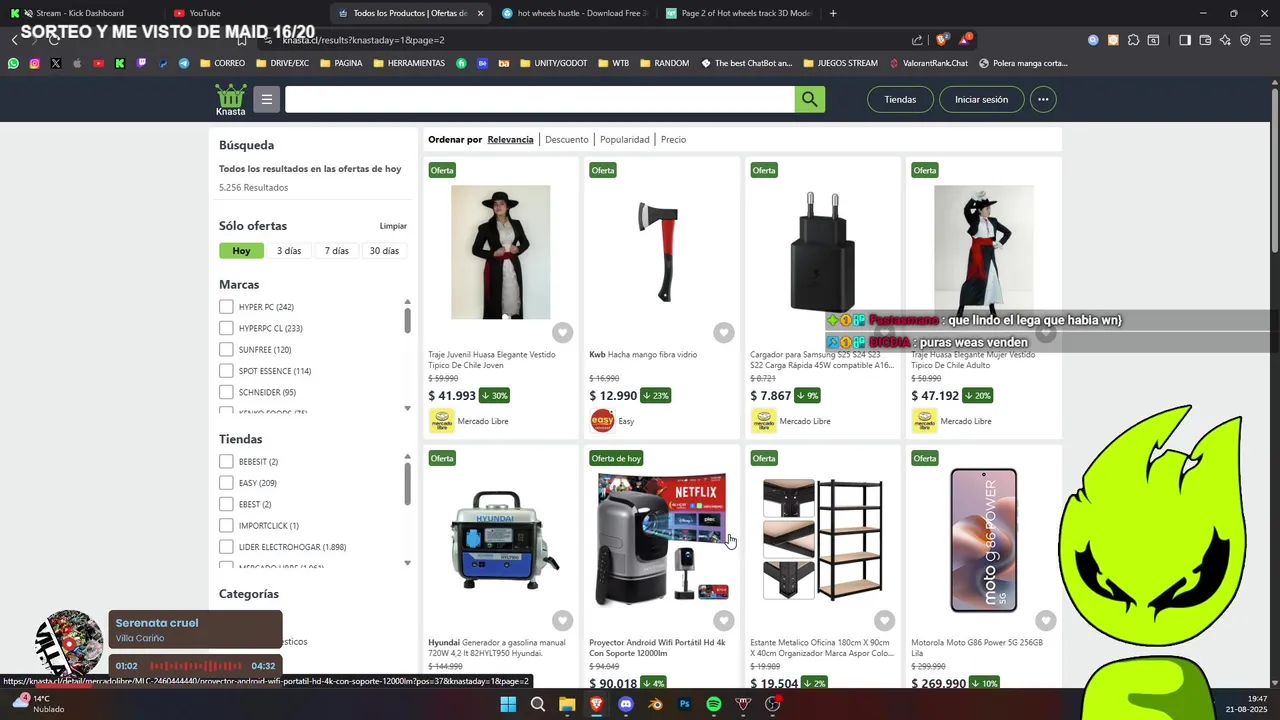Check the BEBESIT (2) store filter
The image size is (1280, 720).
[x=226, y=461]
